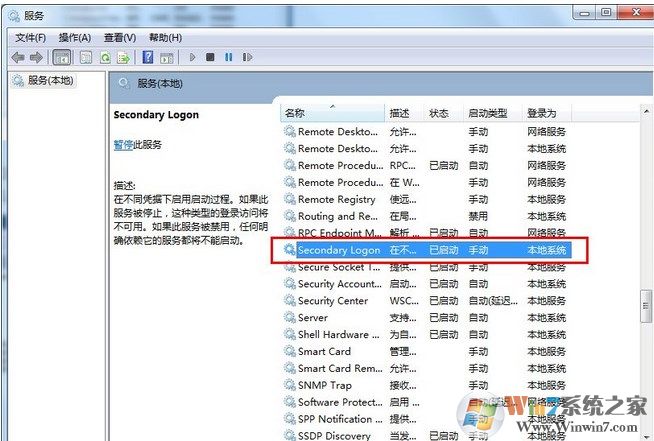The image size is (654, 441).
Task: Click the Secondary Logon heading in description pane
Action: (x=156, y=115)
